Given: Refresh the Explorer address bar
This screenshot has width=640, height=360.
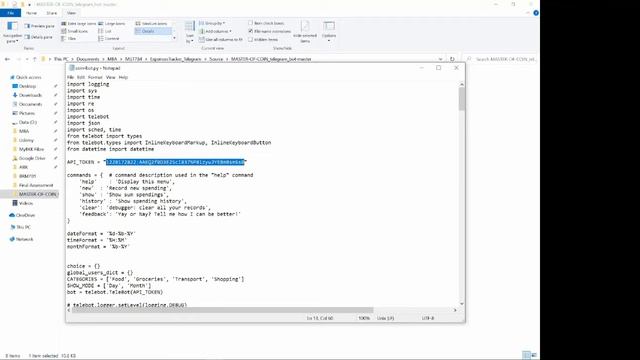Looking at the screenshot, I should pos(452,59).
